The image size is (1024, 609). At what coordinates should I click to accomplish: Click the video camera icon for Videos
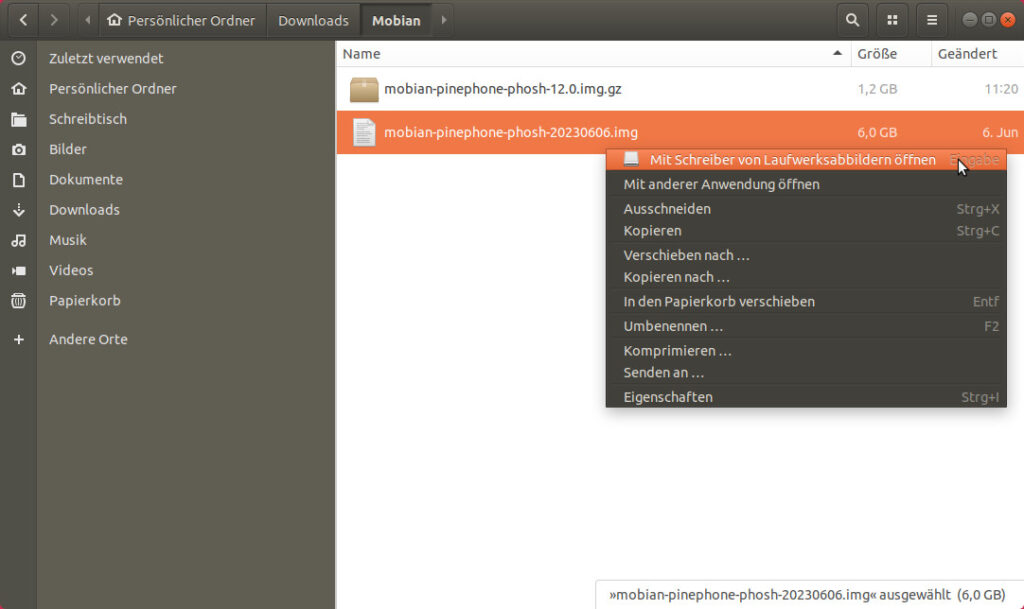pyautogui.click(x=18, y=270)
